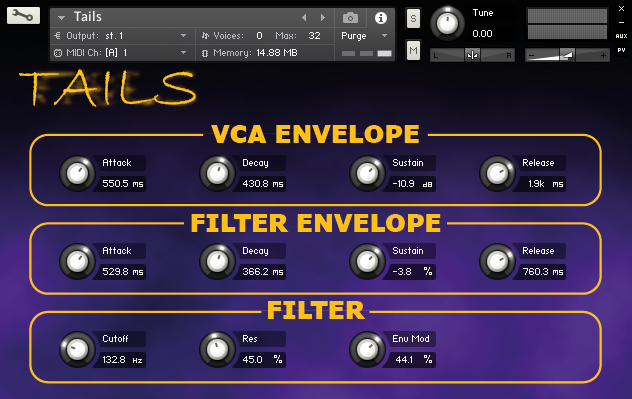Select previous instrument with left arrow
Image resolution: width=632 pixels, height=399 pixels.
[x=304, y=17]
